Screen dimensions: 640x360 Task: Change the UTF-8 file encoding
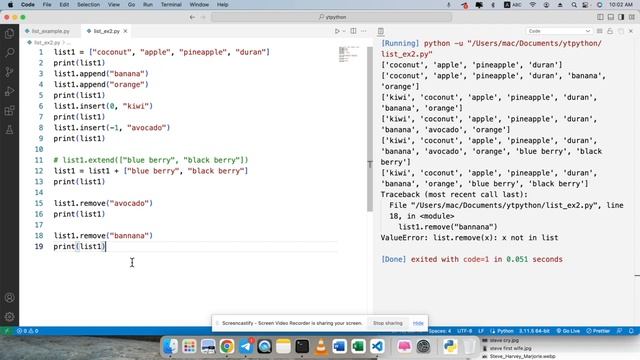464,331
